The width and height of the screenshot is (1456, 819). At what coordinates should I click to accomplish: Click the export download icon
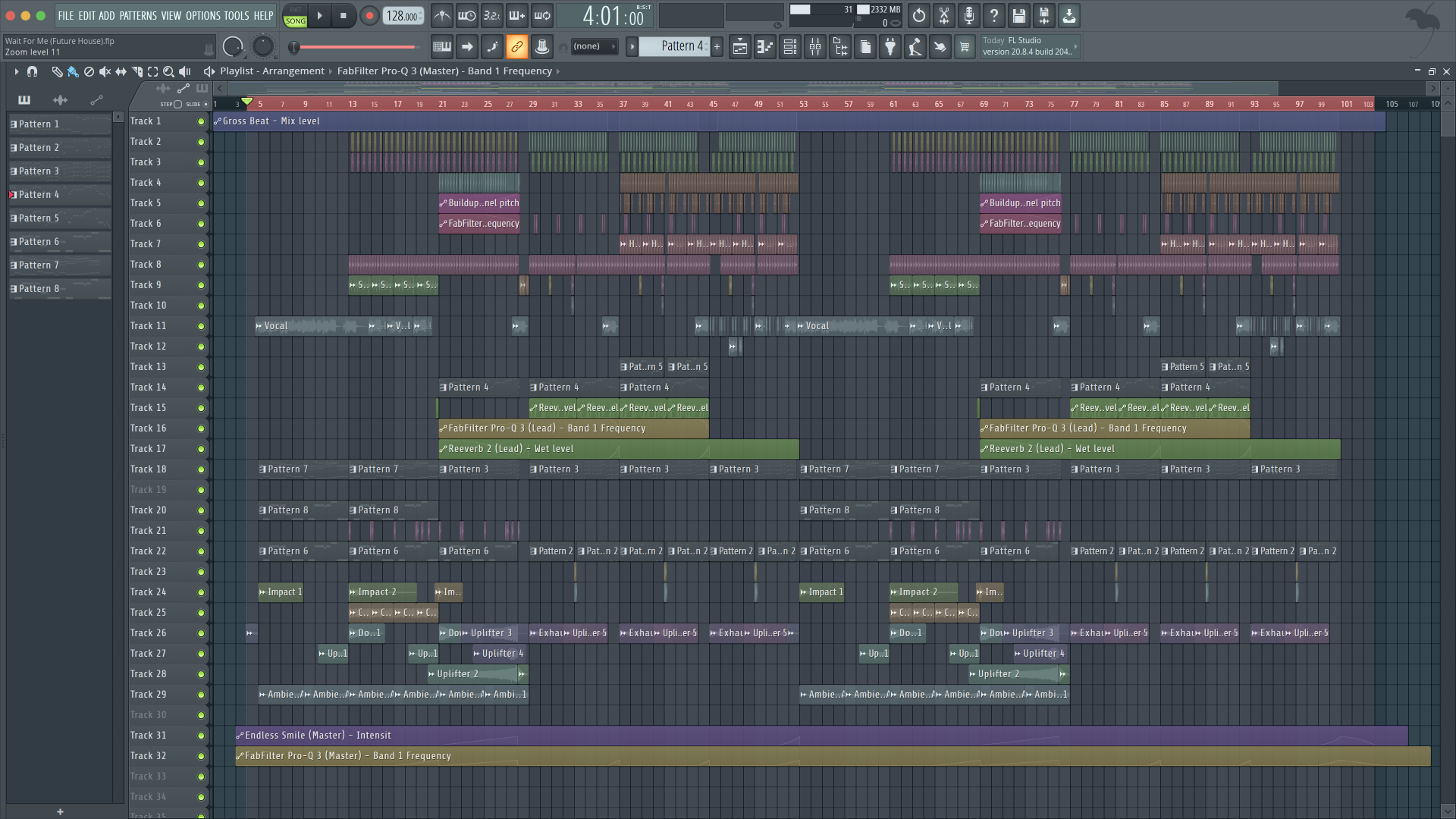[x=1069, y=15]
